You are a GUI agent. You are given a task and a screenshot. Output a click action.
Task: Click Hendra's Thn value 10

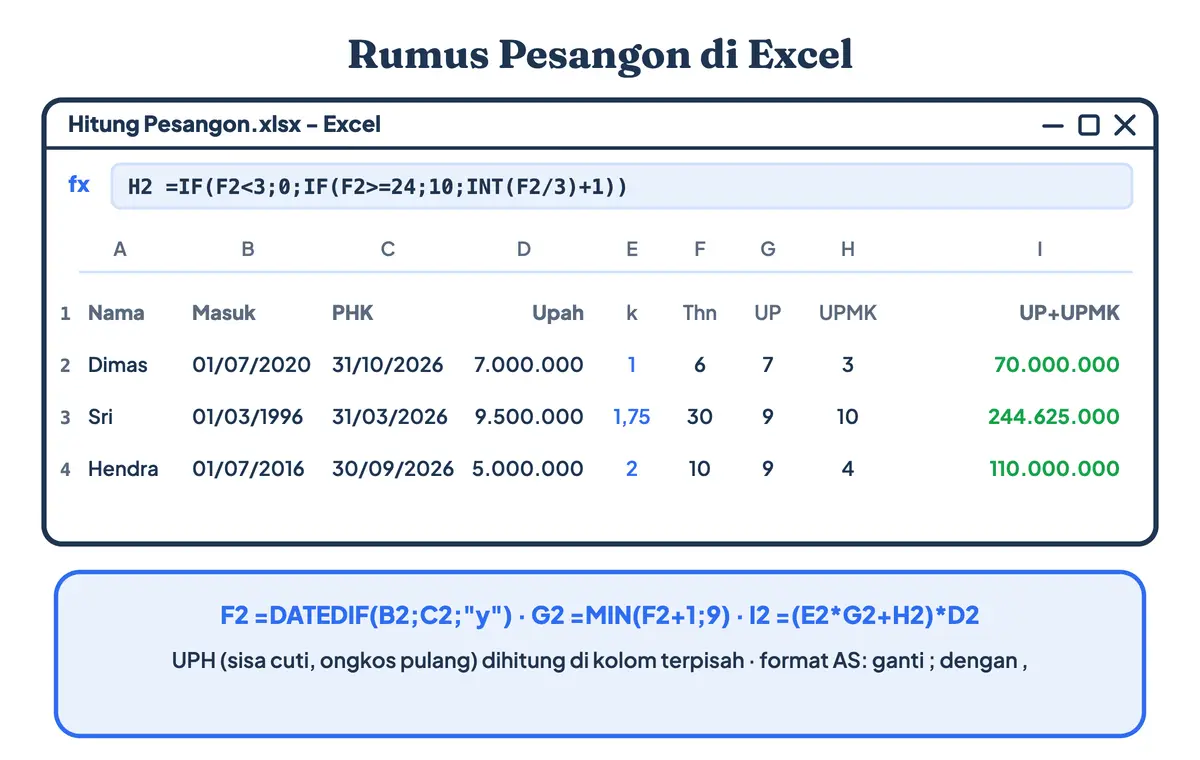[700, 469]
